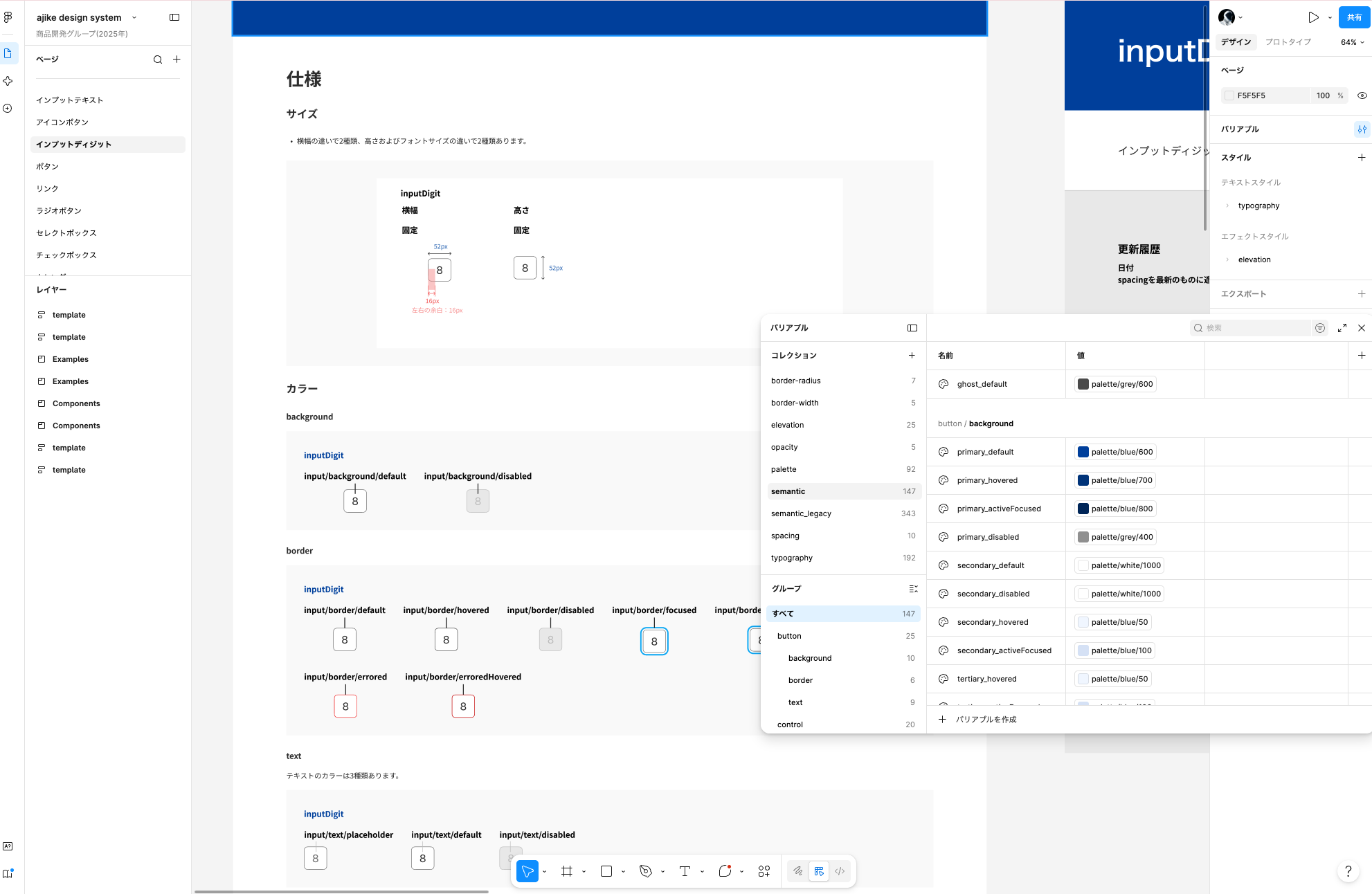Viewport: 1372px width, 894px height.
Task: Toggle Dev Mode in bottom toolbar
Action: 840,871
